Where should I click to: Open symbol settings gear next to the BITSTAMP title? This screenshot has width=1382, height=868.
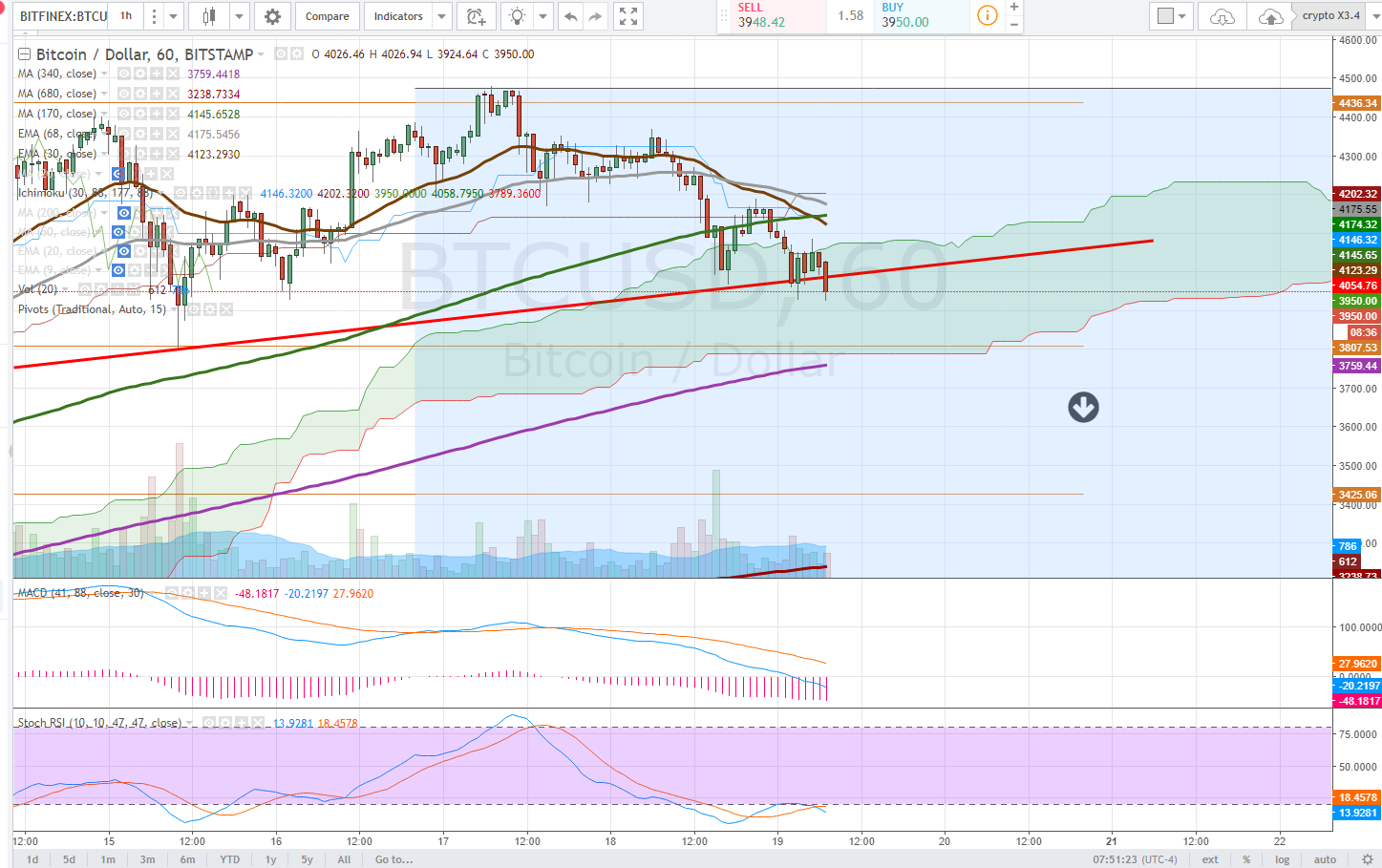pyautogui.click(x=297, y=54)
